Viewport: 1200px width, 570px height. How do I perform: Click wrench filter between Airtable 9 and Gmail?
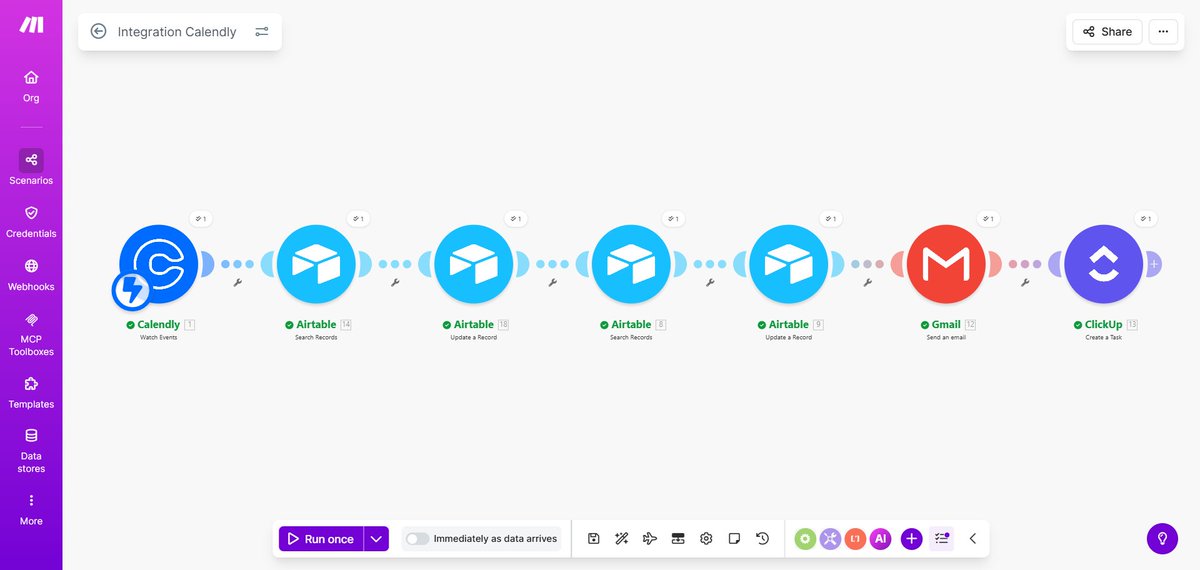coord(867,283)
